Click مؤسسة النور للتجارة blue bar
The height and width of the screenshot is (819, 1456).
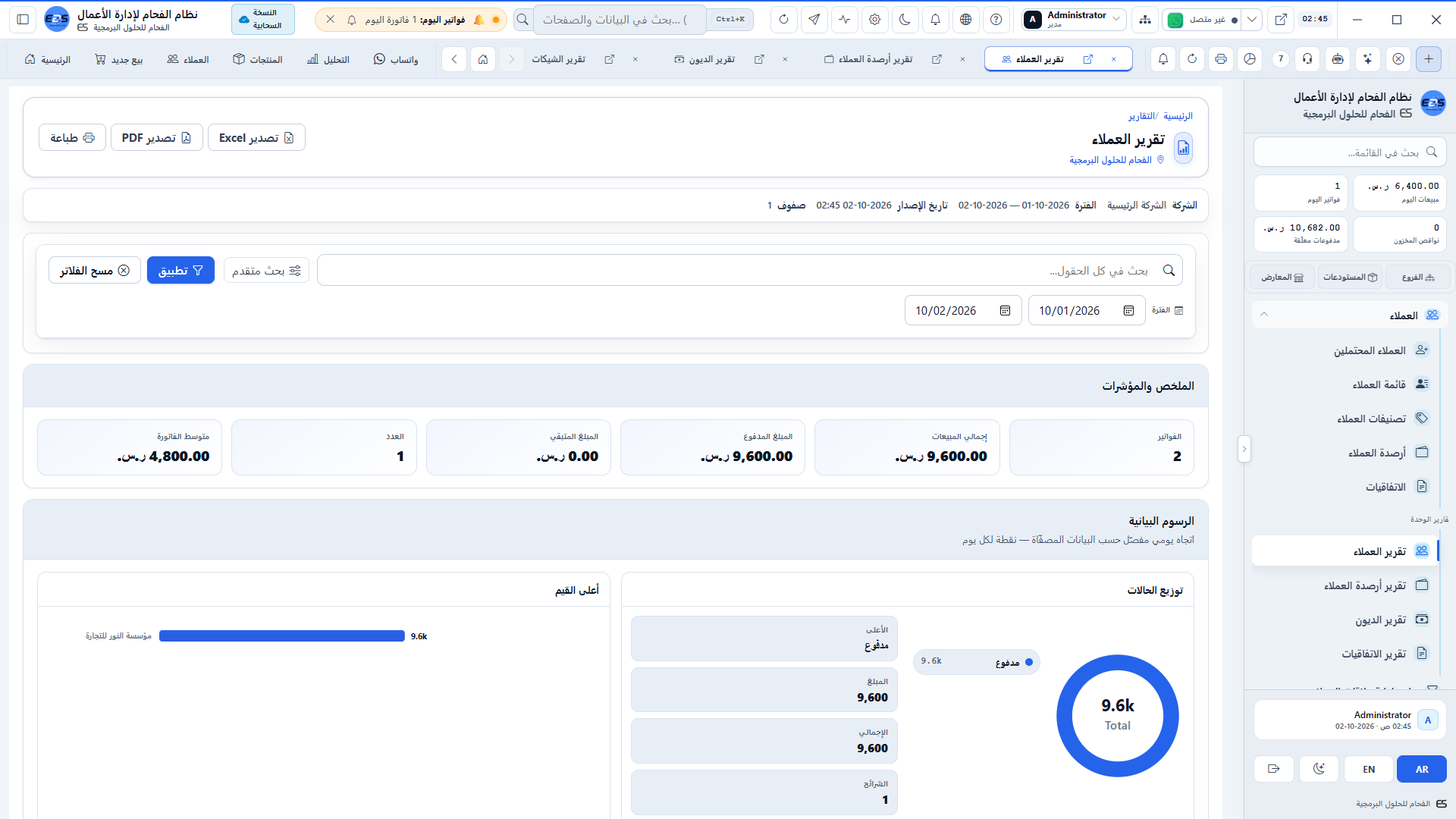[281, 636]
